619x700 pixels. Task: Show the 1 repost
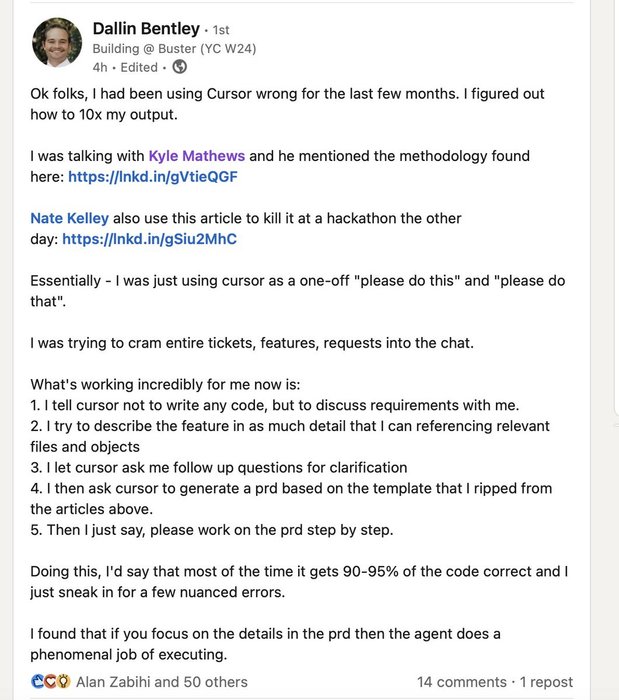coord(546,682)
